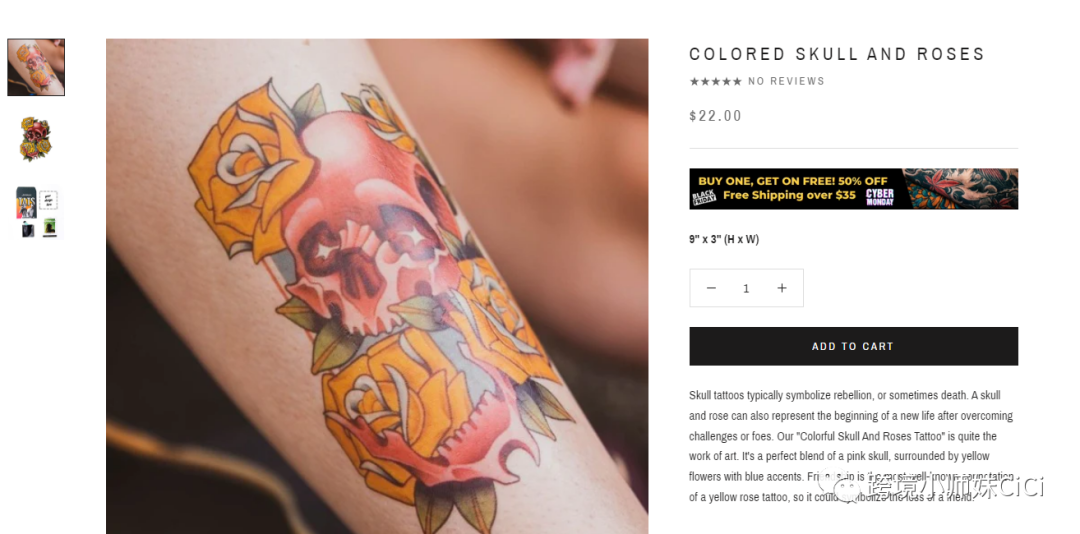Increase quantity with the plus icon
The width and height of the screenshot is (1080, 534).
point(782,288)
